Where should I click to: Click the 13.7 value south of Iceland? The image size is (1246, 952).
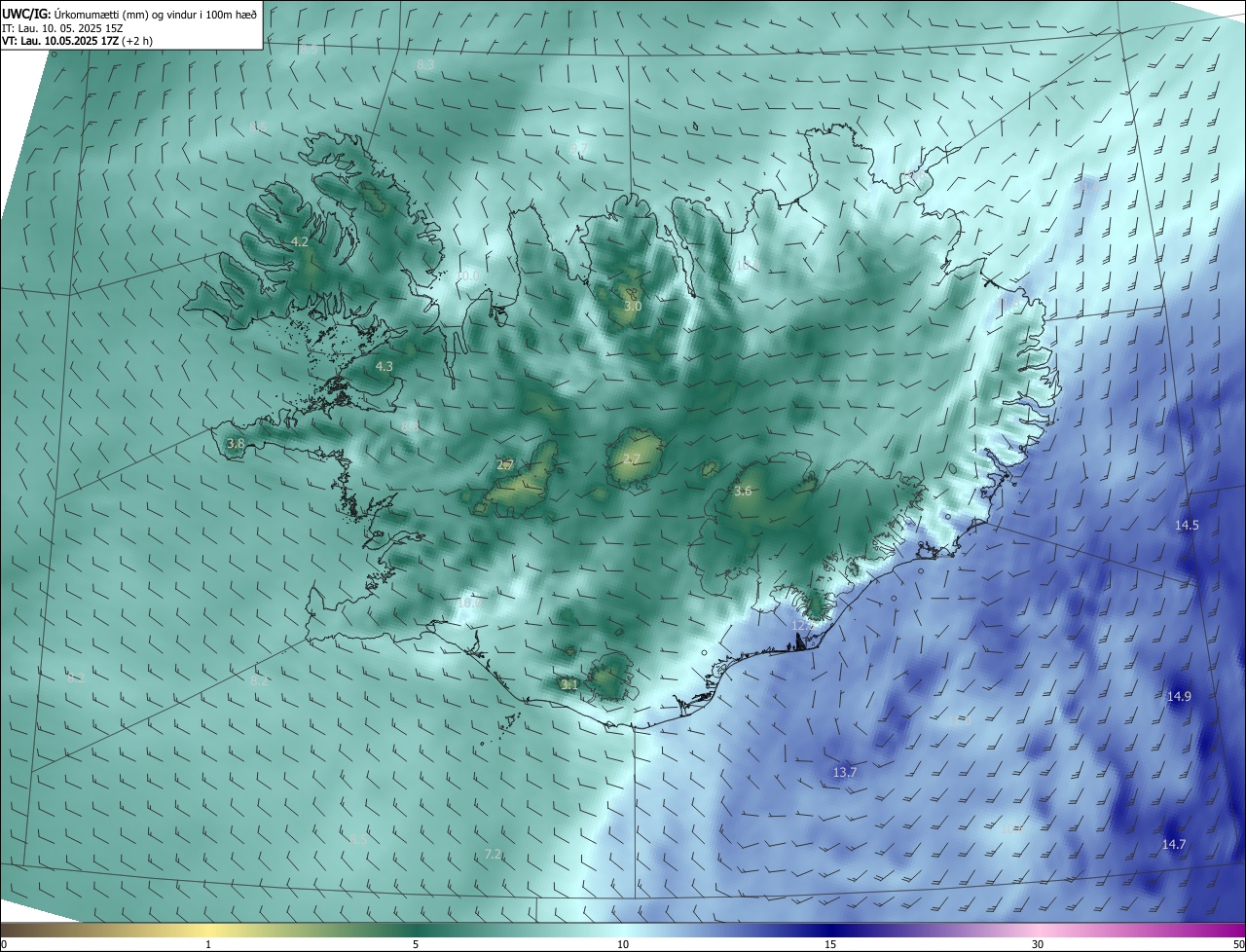845,772
